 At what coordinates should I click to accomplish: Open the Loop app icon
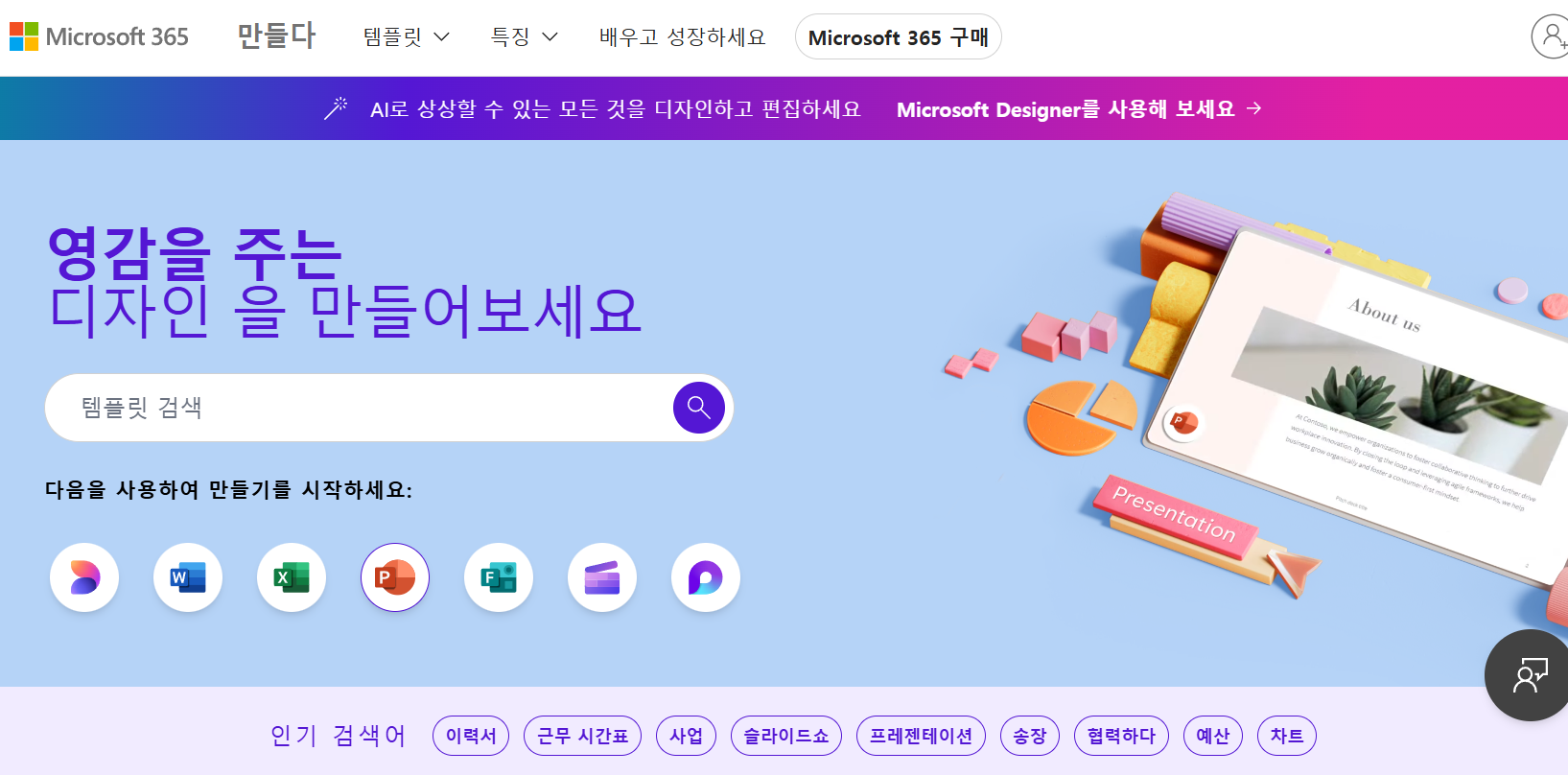click(706, 577)
